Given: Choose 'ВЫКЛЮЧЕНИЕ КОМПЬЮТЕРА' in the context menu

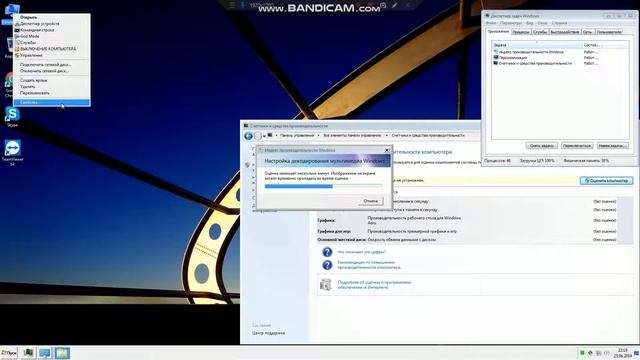Looking at the screenshot, I should [x=48, y=49].
